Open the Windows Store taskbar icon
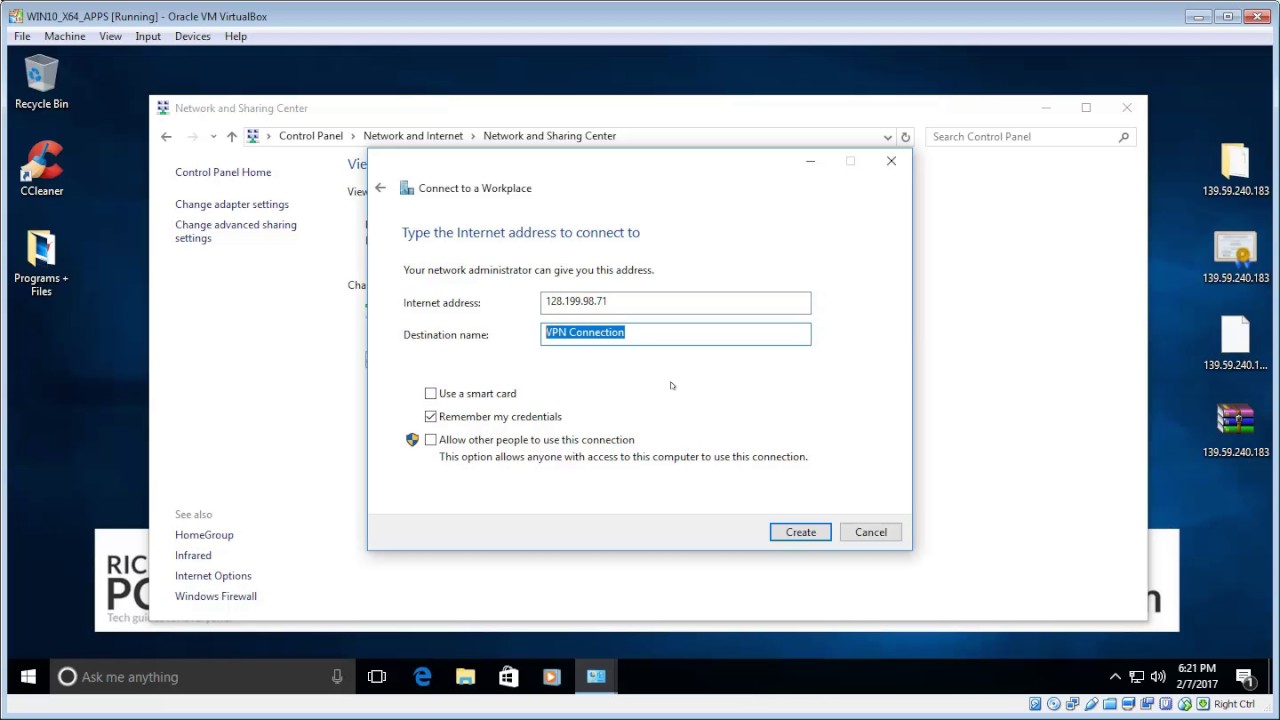 click(x=508, y=677)
